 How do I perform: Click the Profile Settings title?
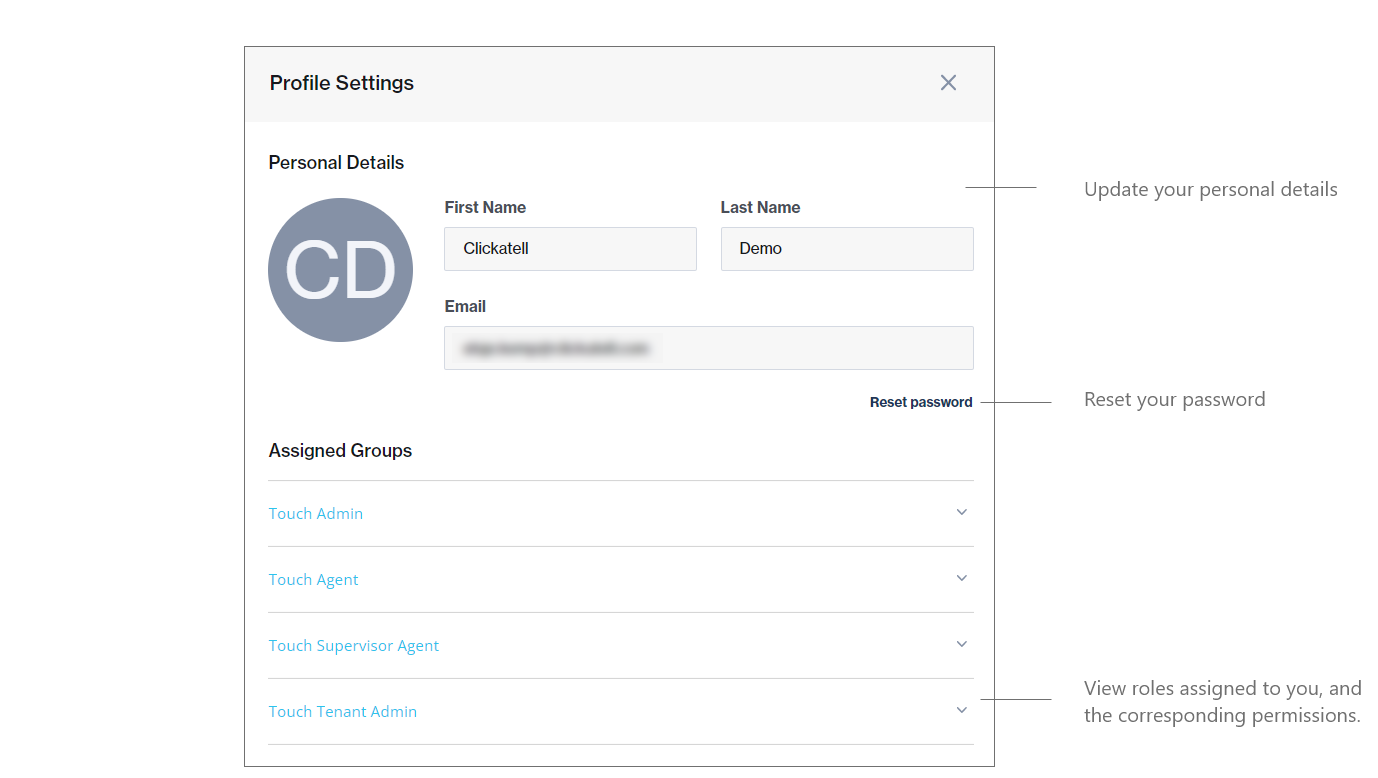(x=341, y=83)
